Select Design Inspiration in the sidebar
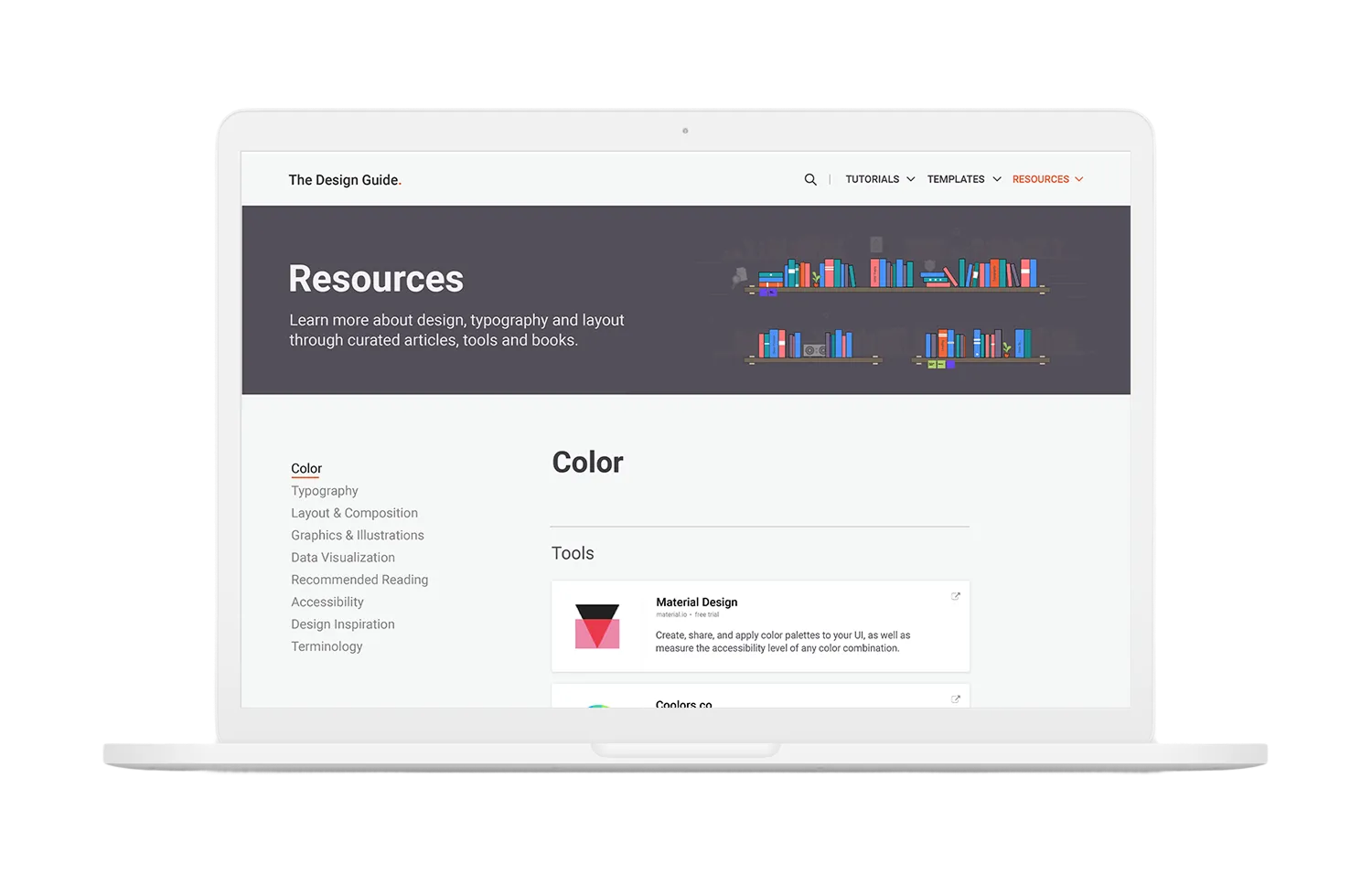This screenshot has width=1372, height=885. click(343, 624)
